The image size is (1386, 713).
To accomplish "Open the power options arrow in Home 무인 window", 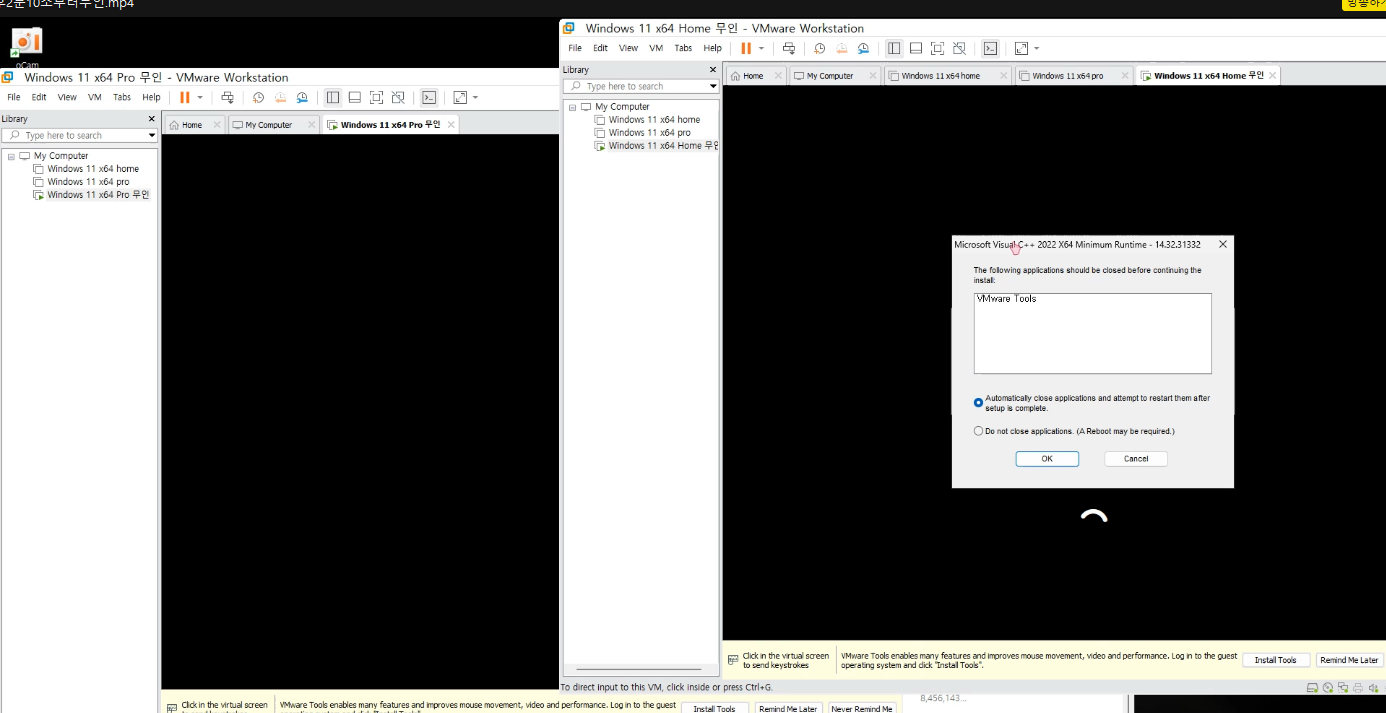I will [761, 48].
